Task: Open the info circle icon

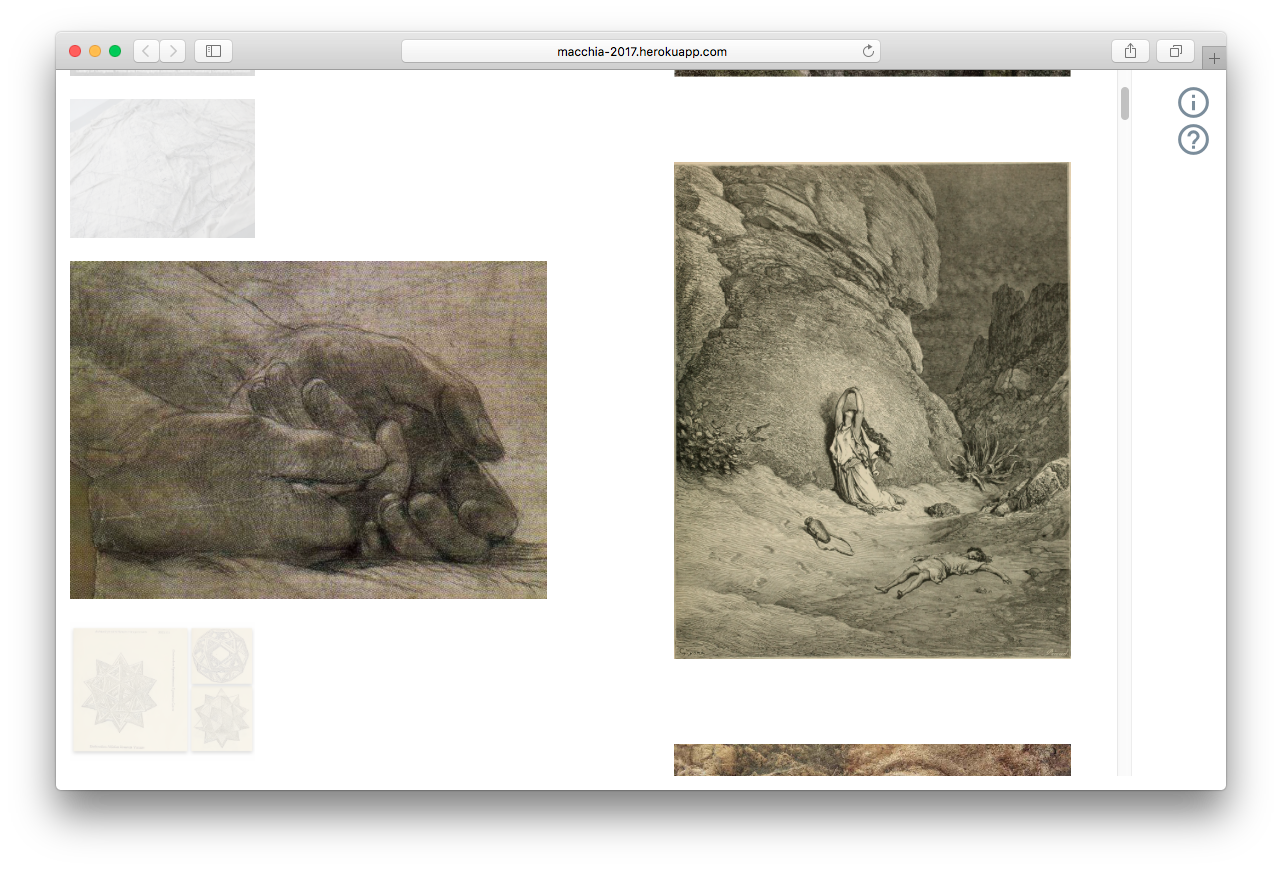Action: (x=1193, y=102)
